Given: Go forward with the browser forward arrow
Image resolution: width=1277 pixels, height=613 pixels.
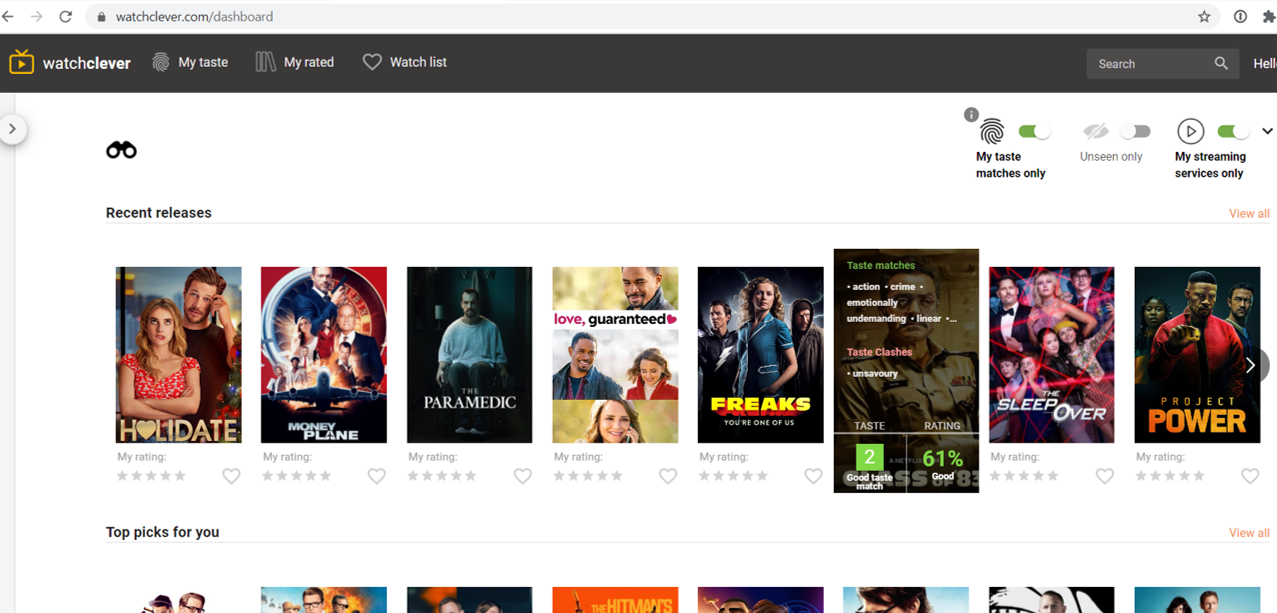Looking at the screenshot, I should (37, 16).
